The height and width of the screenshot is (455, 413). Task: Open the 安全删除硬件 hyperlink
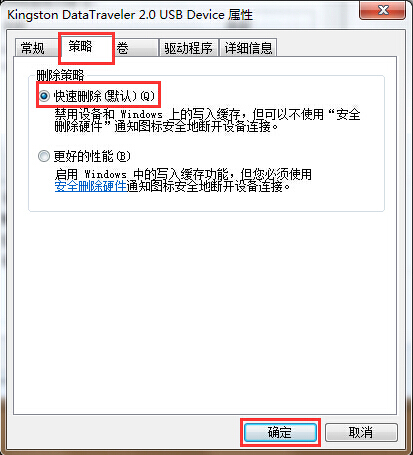pyautogui.click(x=90, y=186)
